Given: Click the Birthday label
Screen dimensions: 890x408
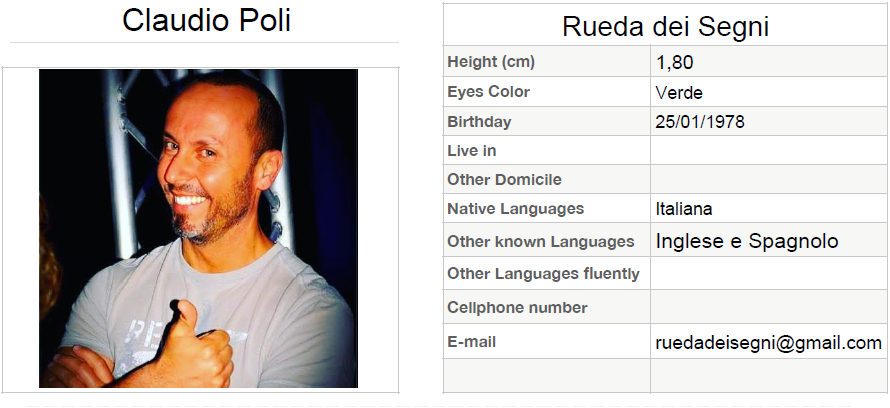Looking at the screenshot, I should pyautogui.click(x=479, y=122).
